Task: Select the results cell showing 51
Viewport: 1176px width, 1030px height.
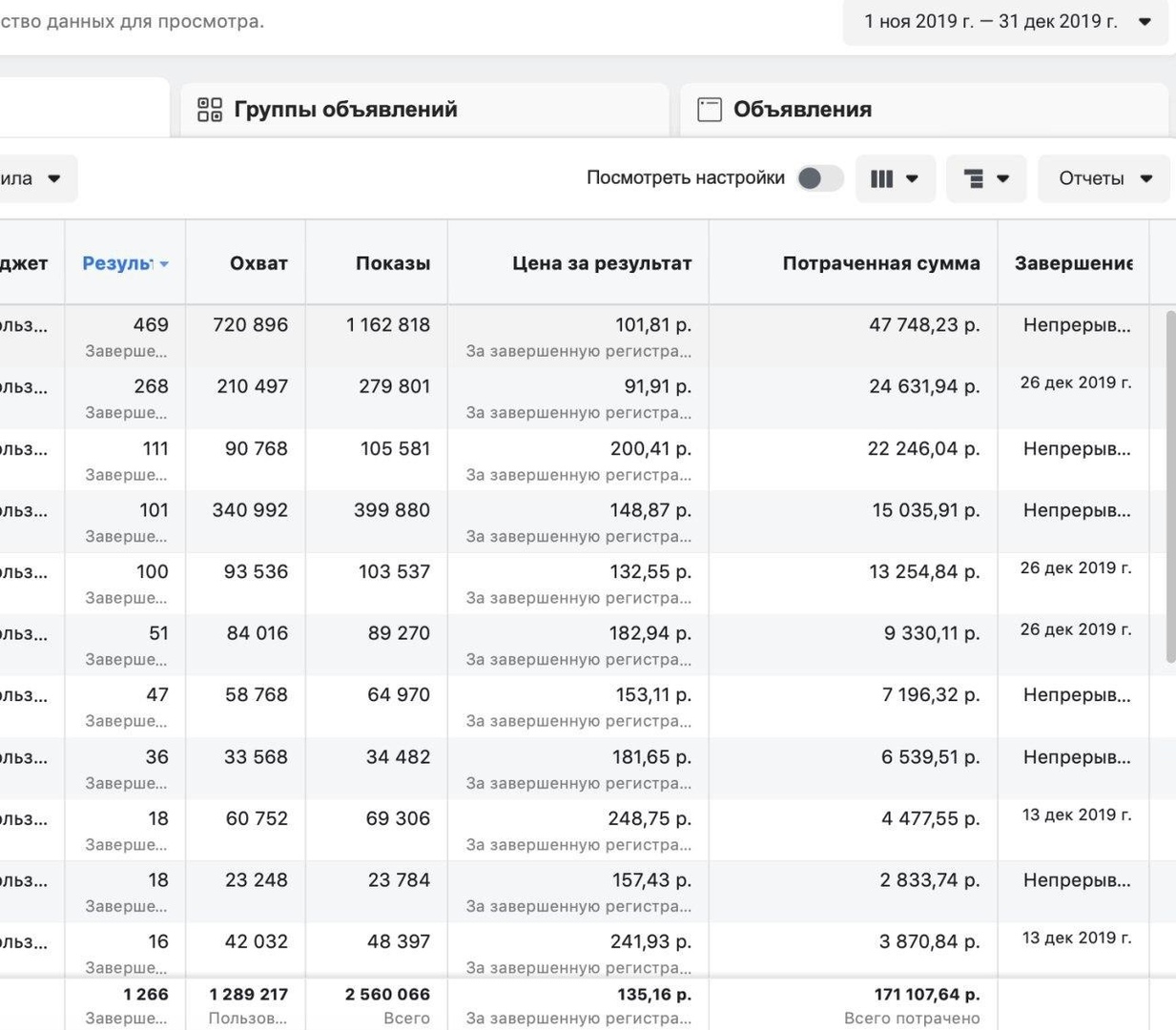Action: point(159,633)
